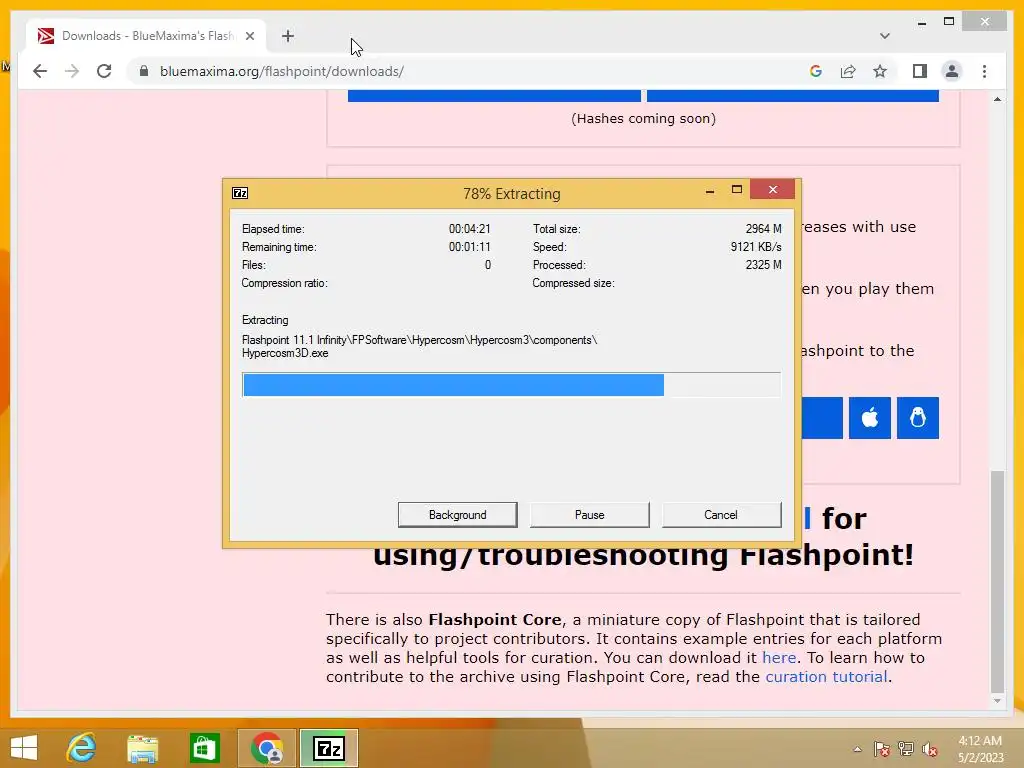Pause the 7-Zip extraction
The width and height of the screenshot is (1024, 768).
(590, 515)
